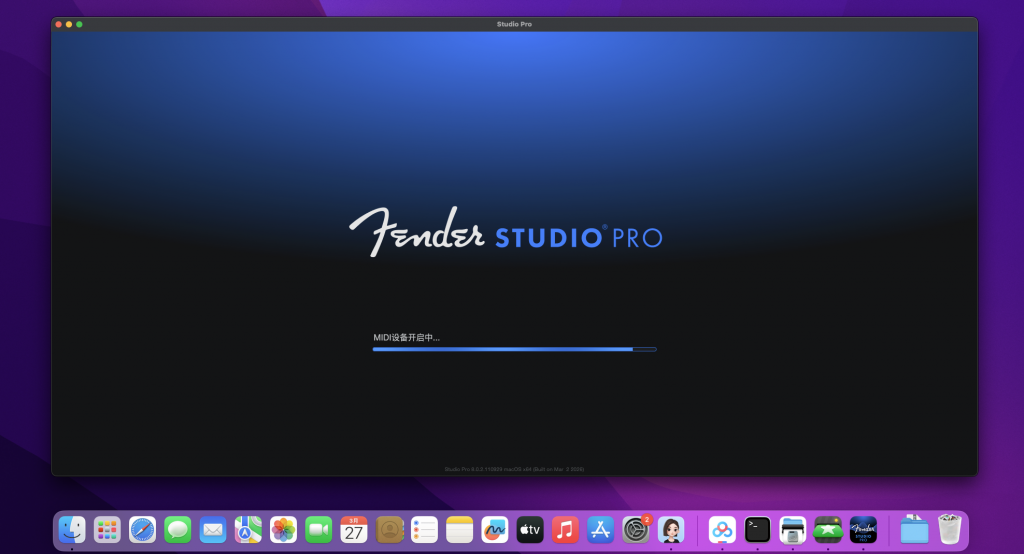The height and width of the screenshot is (554, 1024).
Task: Open the Notes app in dock
Action: [x=460, y=529]
